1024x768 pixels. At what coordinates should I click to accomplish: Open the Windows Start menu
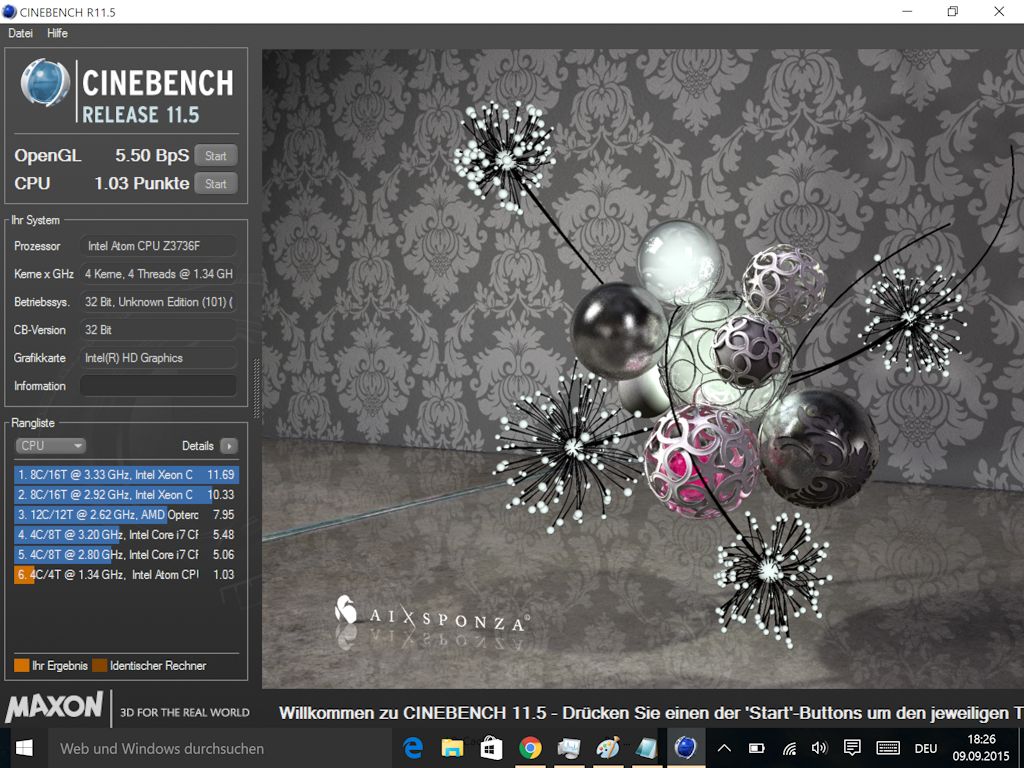click(24, 748)
